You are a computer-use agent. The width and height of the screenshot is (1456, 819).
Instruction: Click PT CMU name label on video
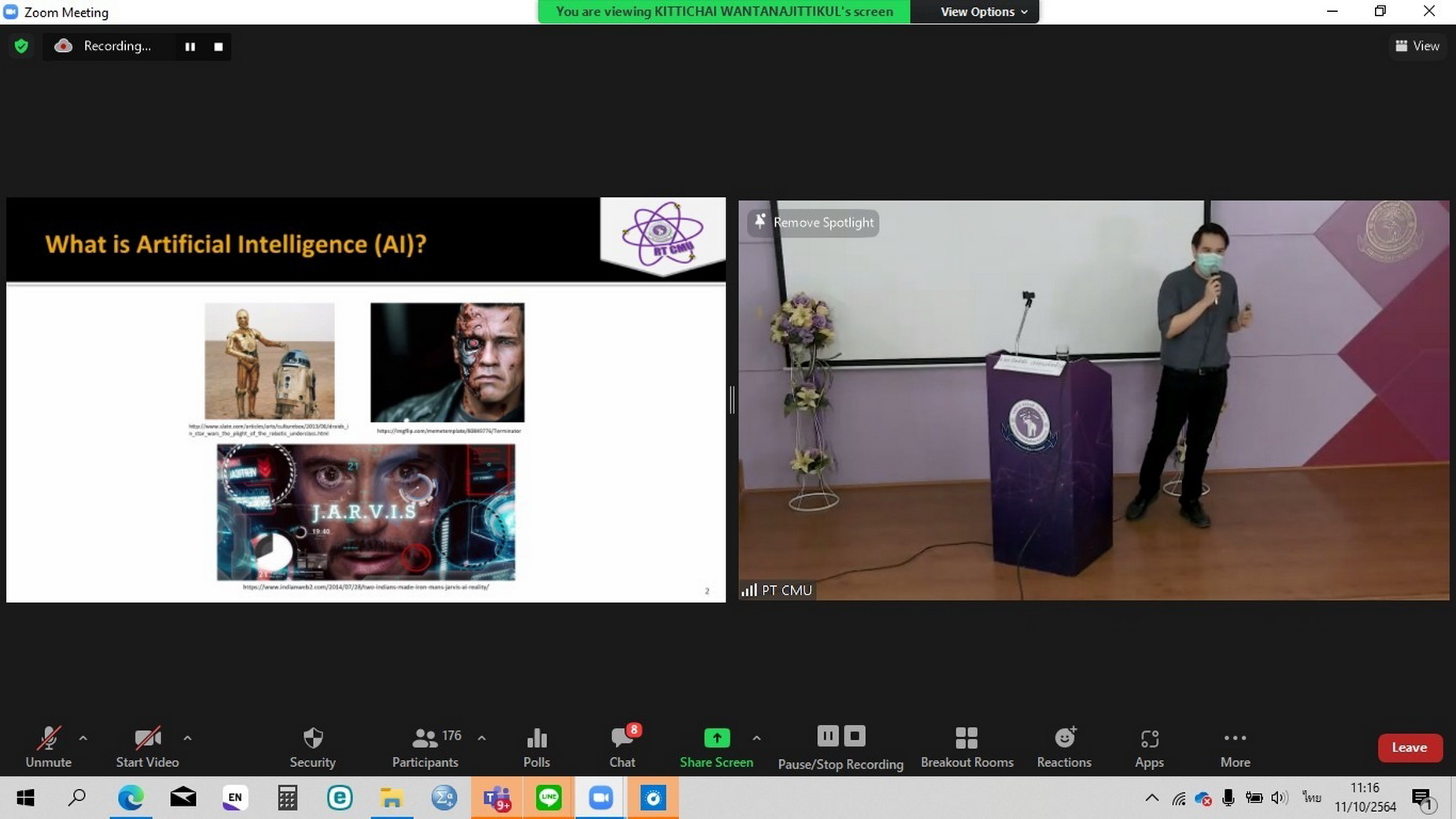point(778,590)
